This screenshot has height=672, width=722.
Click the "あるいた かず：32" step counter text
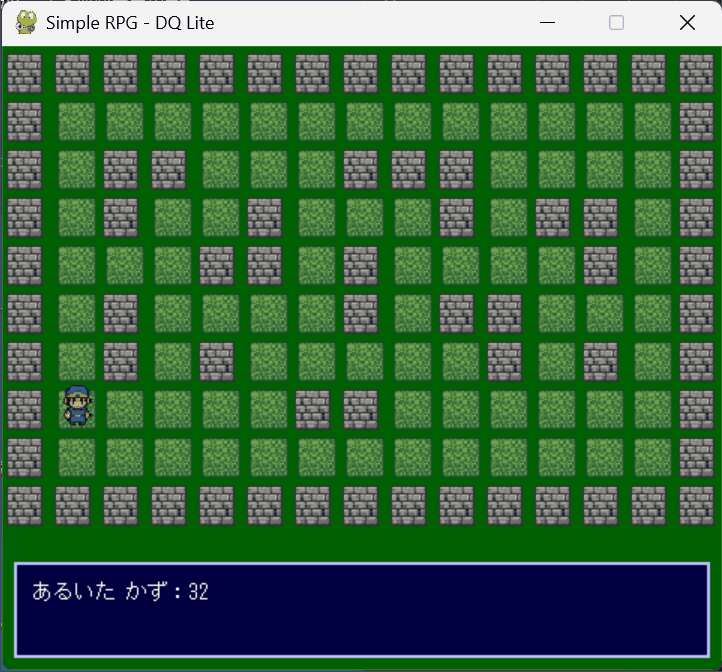(x=120, y=591)
